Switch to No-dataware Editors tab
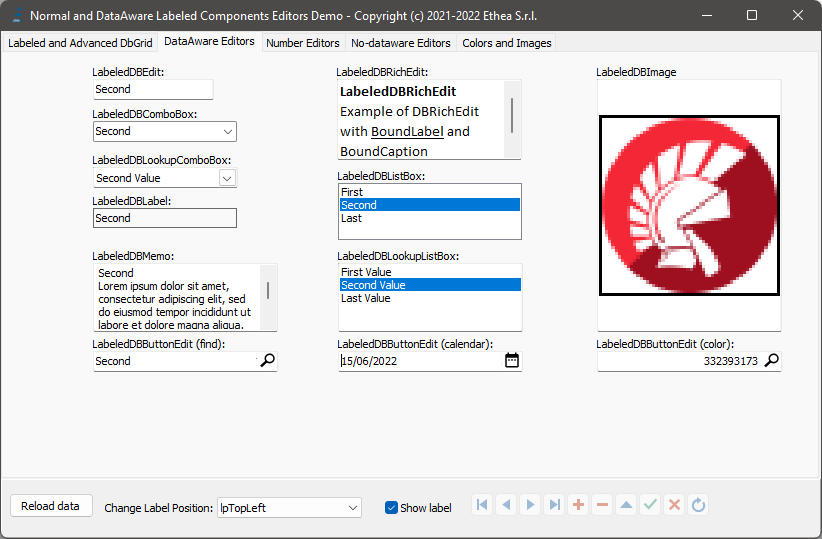The height and width of the screenshot is (539, 822). pyautogui.click(x=401, y=43)
